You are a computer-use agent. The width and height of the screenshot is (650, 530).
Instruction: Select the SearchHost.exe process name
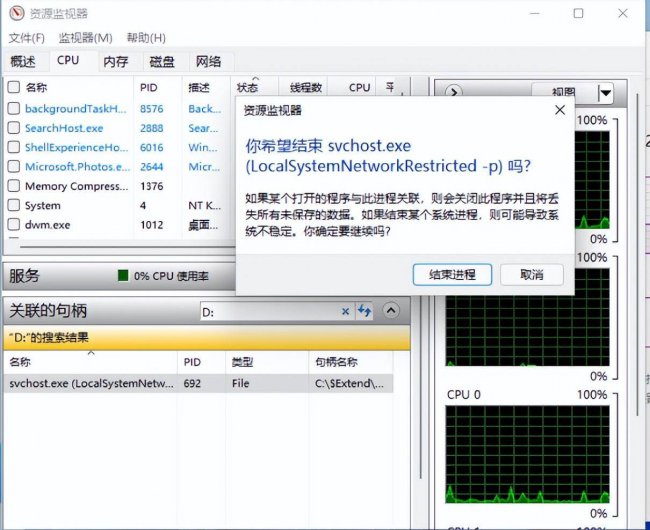click(64, 128)
